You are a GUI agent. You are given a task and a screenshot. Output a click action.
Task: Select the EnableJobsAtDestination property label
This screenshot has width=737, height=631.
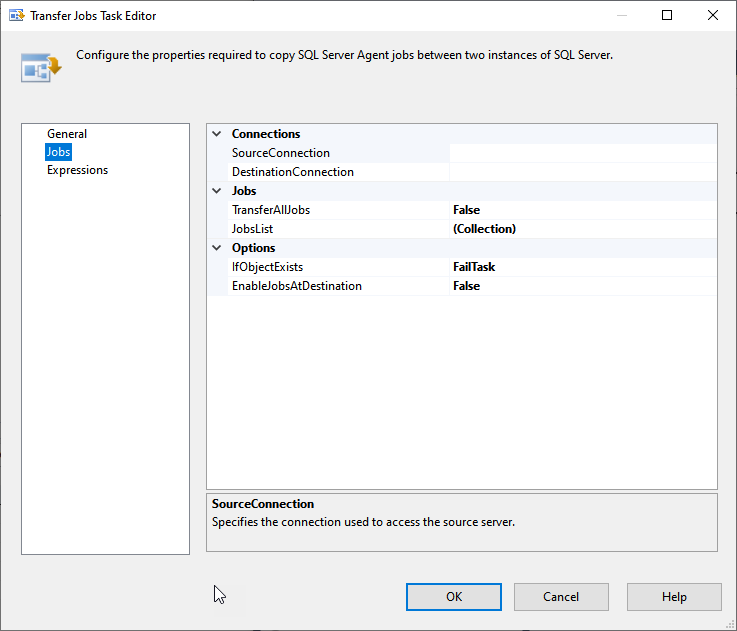[x=297, y=286]
